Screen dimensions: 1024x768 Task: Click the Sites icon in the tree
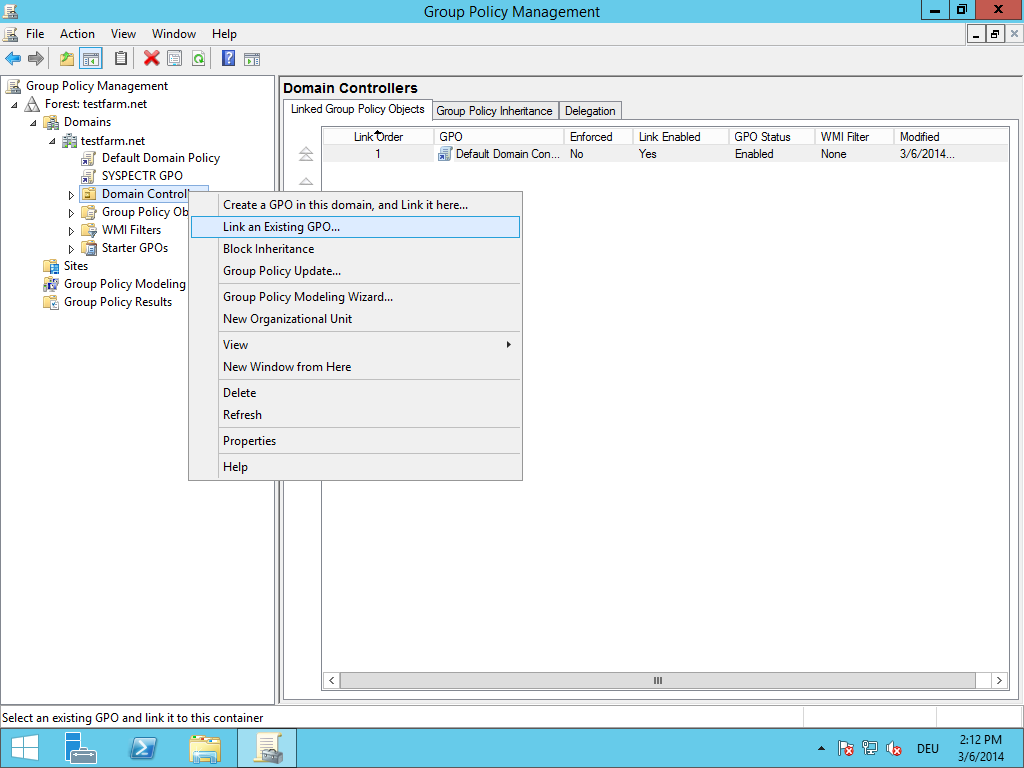point(51,266)
